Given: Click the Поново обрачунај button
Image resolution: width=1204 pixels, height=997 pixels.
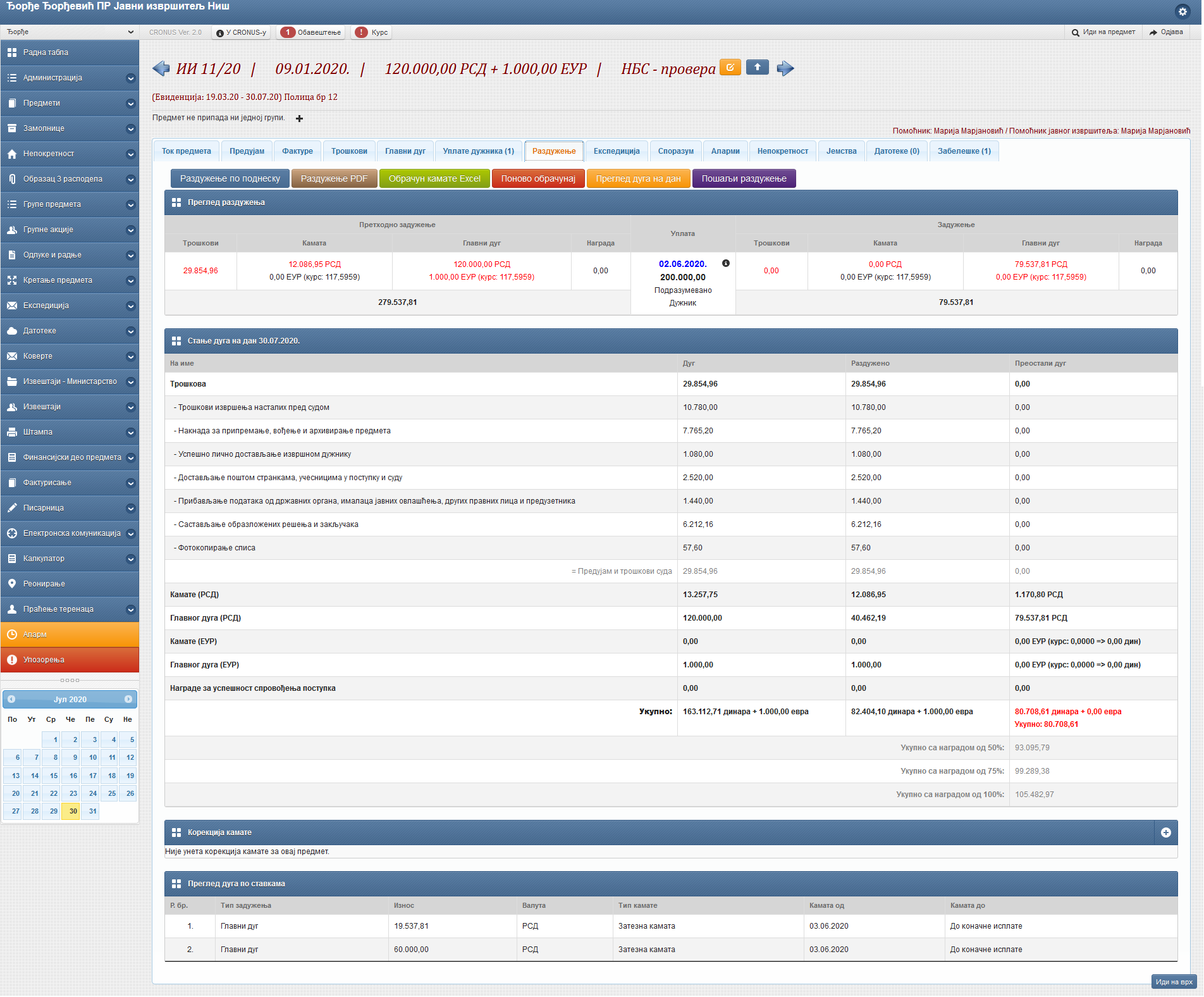Looking at the screenshot, I should (537, 178).
